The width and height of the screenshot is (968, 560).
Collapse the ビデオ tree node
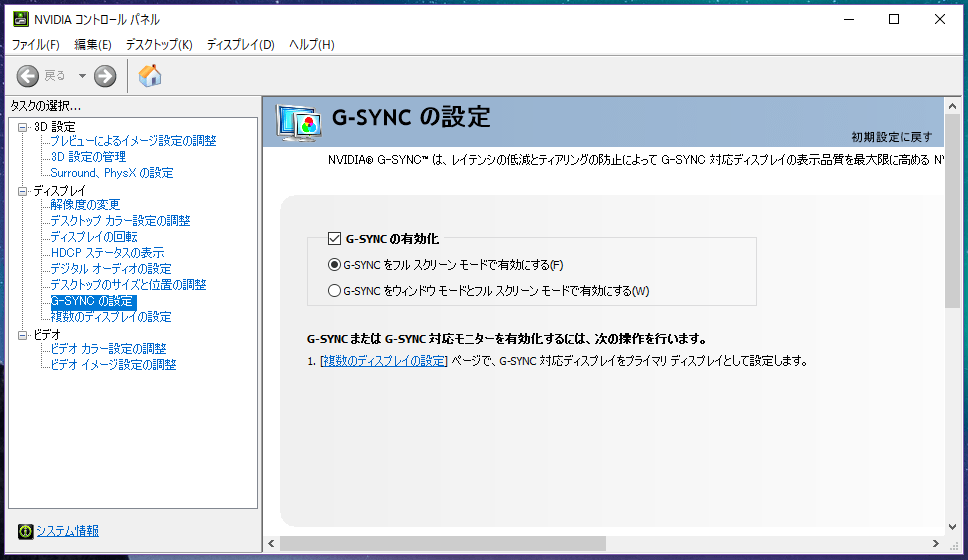click(23, 335)
